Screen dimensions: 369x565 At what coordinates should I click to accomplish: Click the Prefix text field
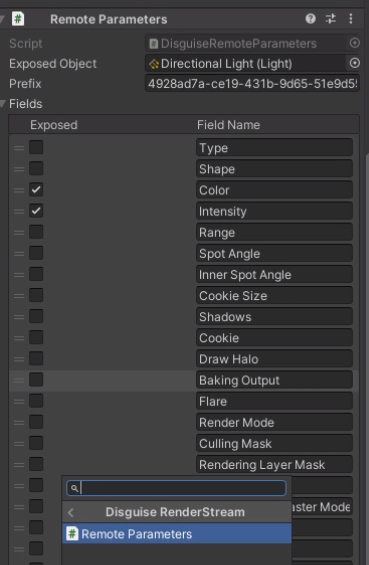pyautogui.click(x=252, y=84)
